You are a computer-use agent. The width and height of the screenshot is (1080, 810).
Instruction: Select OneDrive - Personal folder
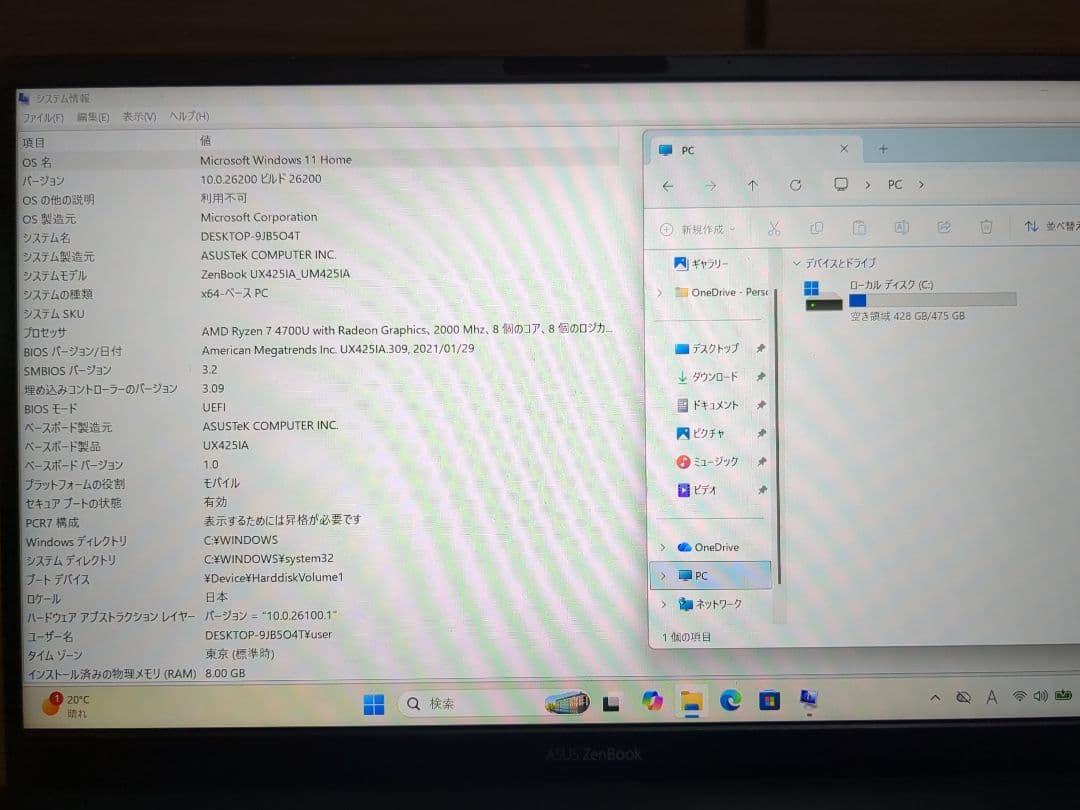[720, 292]
